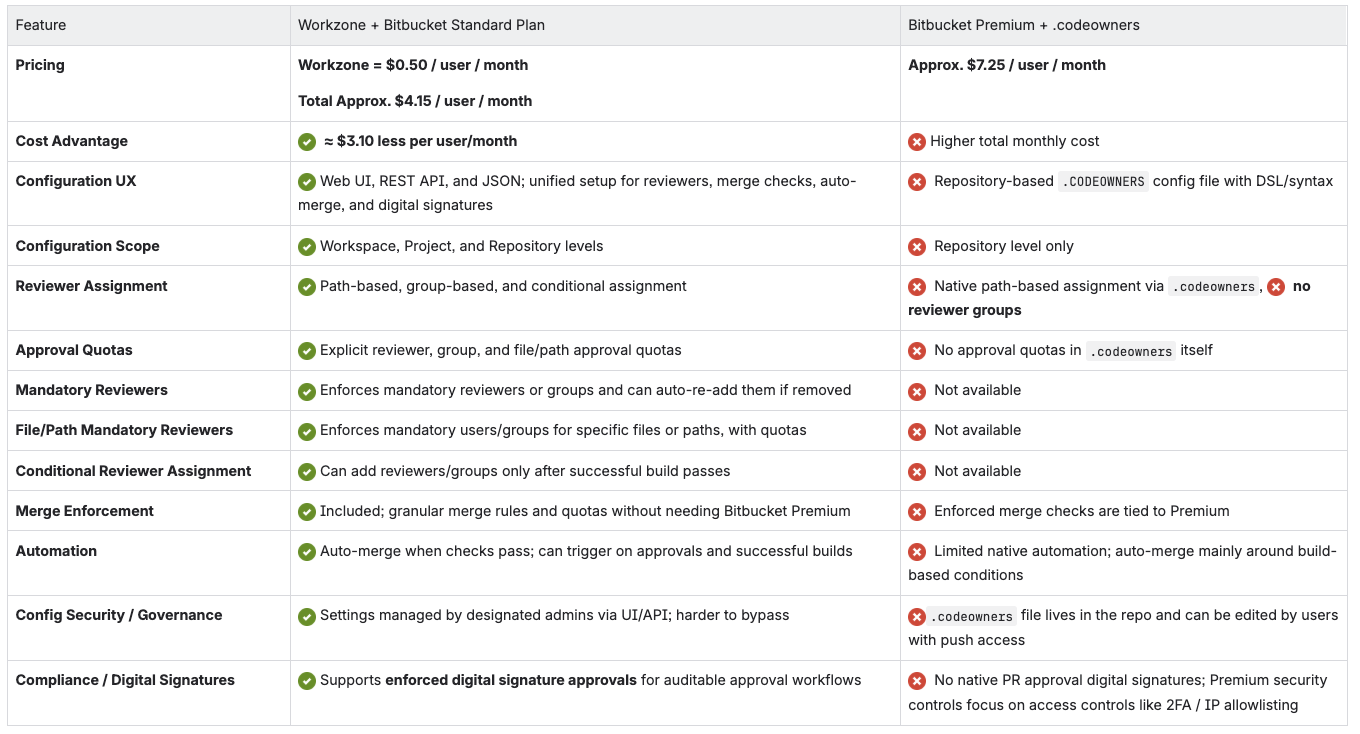Screen dimensions: 1360x734
Task: Click the green checkmark in Cost Advantage row
Action: (x=307, y=142)
